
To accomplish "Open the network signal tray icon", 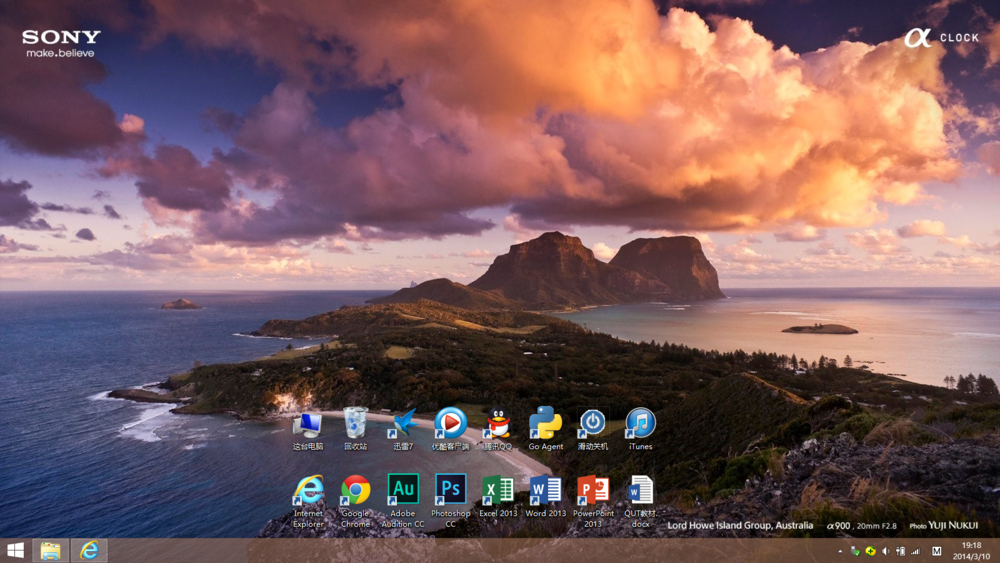I will tap(916, 552).
